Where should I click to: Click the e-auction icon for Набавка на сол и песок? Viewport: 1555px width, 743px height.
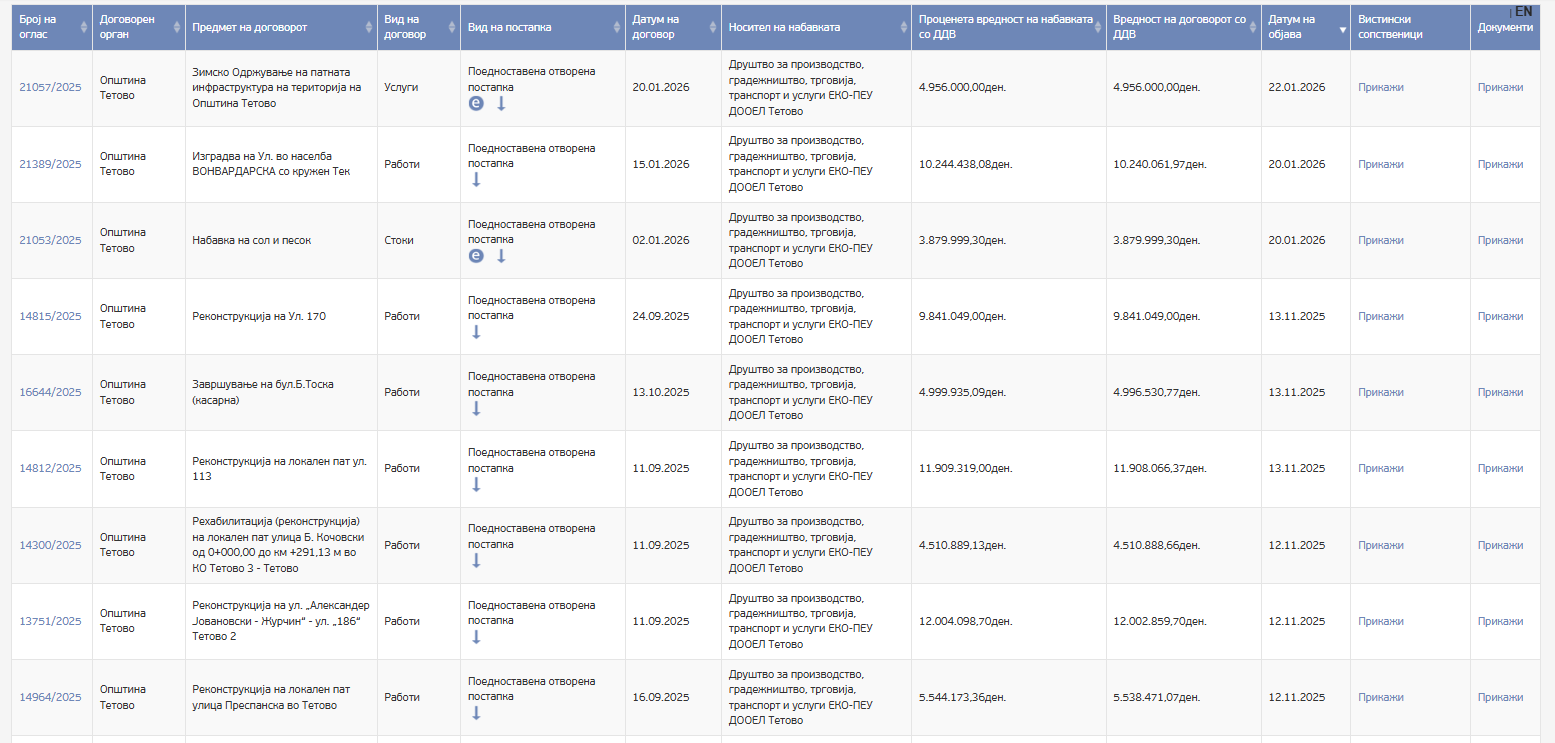point(476,256)
